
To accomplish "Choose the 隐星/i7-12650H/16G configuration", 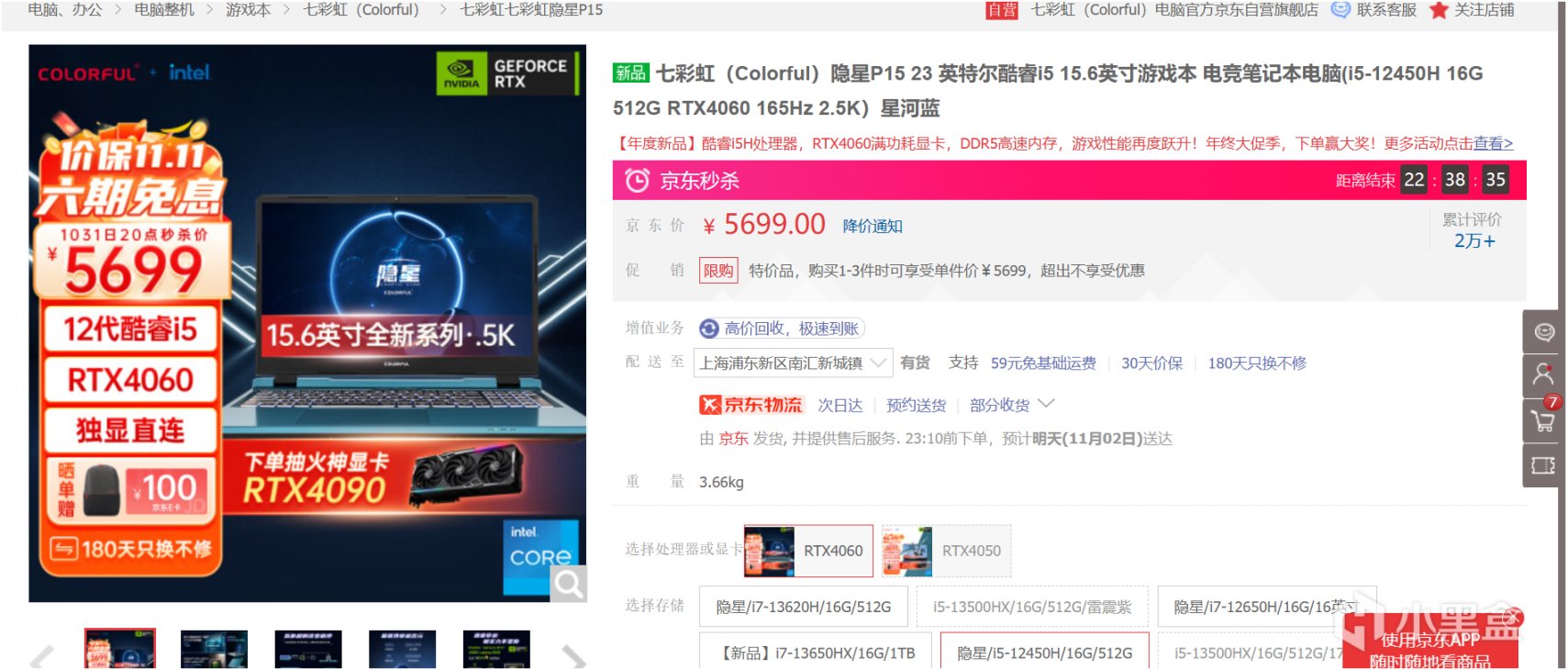I will tap(1267, 607).
